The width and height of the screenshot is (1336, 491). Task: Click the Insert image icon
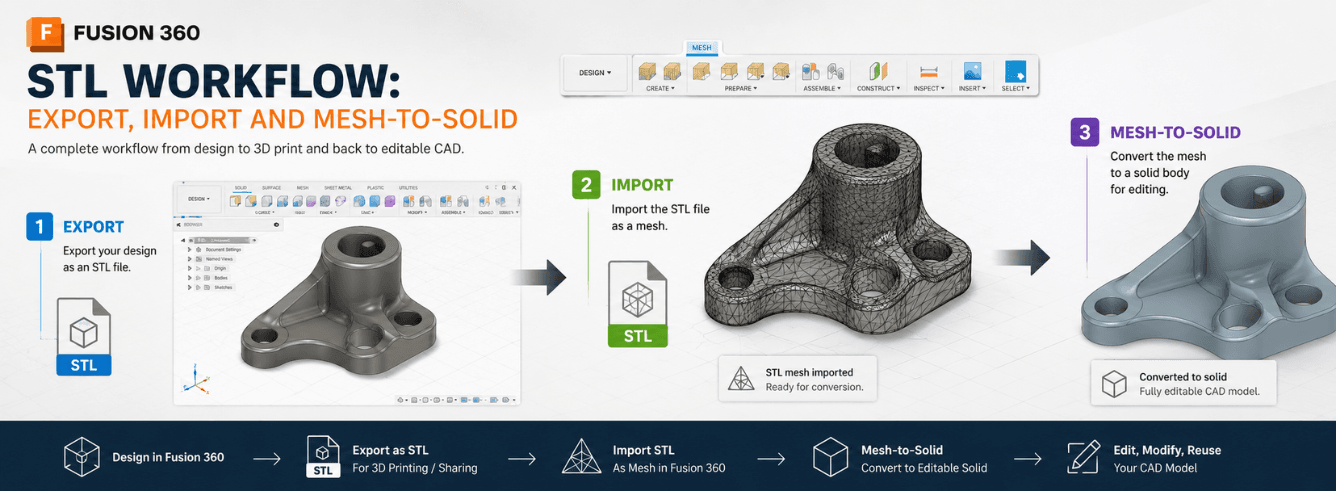pos(972,71)
